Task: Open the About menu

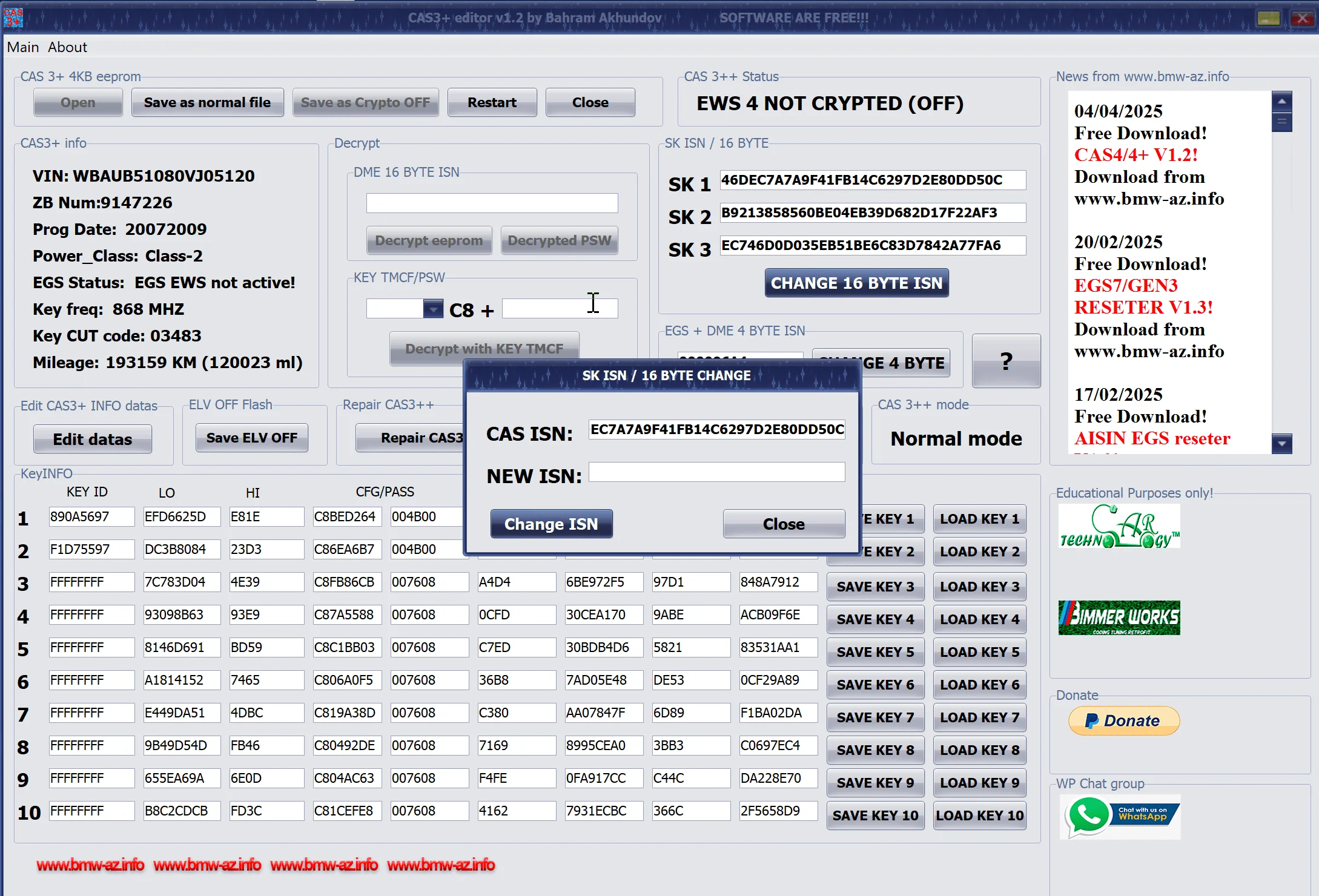Action: 67,47
